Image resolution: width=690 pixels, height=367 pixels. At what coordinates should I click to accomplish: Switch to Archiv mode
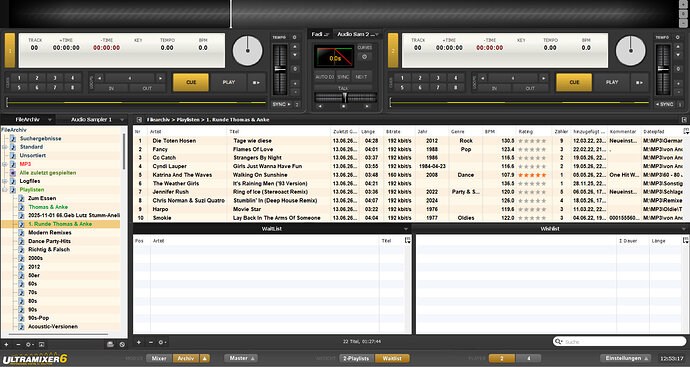coord(186,358)
